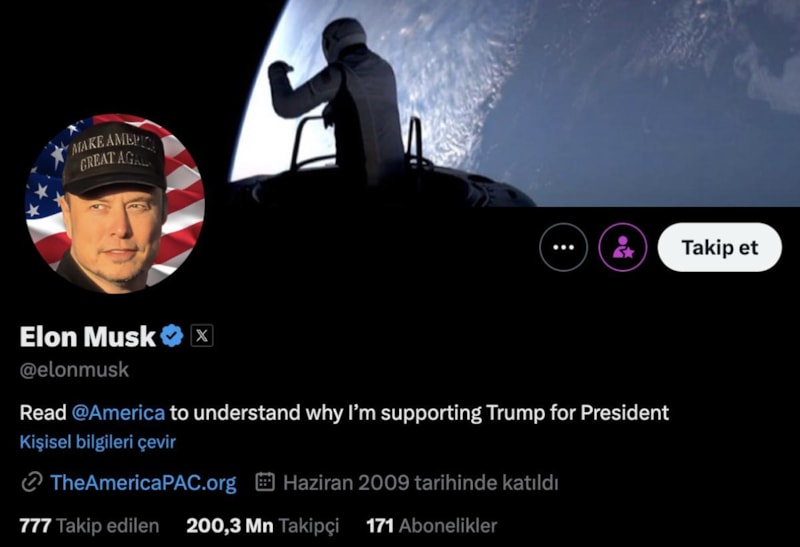Click bio text about supporting Trump
The image size is (800, 547).
pyautogui.click(x=344, y=413)
